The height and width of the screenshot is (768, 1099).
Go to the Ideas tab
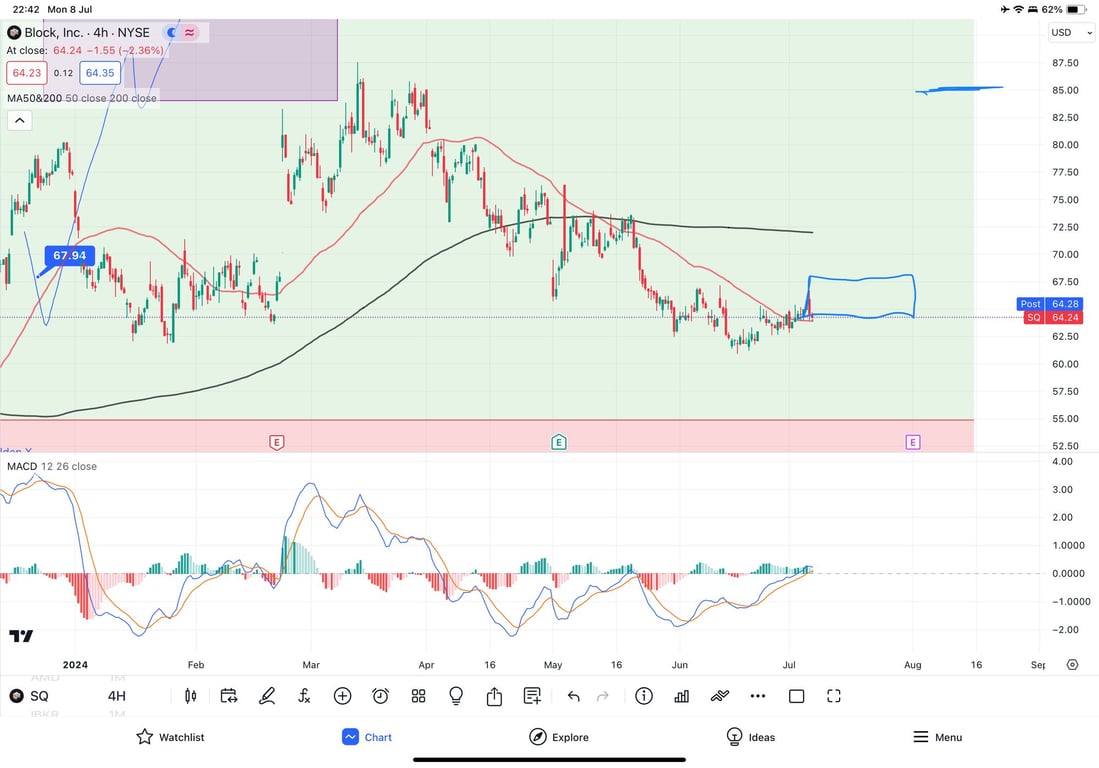pos(751,737)
